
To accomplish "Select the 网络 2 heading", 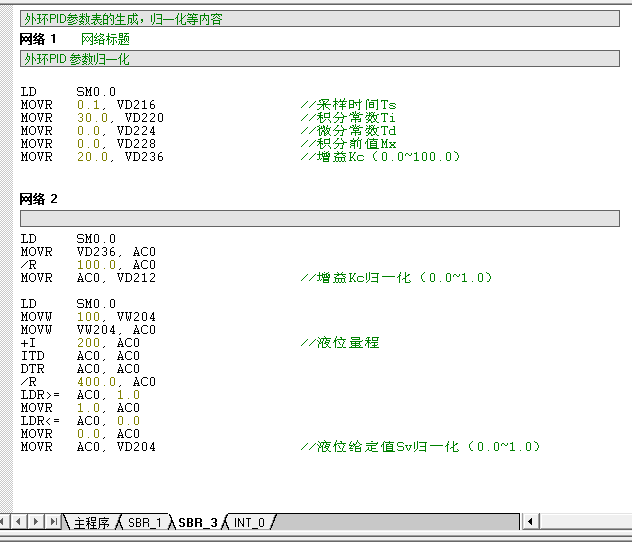I will (38, 199).
